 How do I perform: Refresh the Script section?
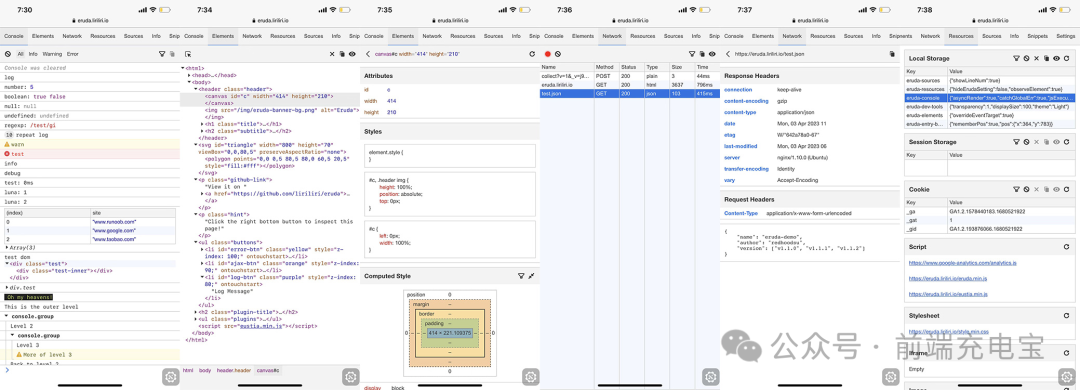tap(1066, 247)
